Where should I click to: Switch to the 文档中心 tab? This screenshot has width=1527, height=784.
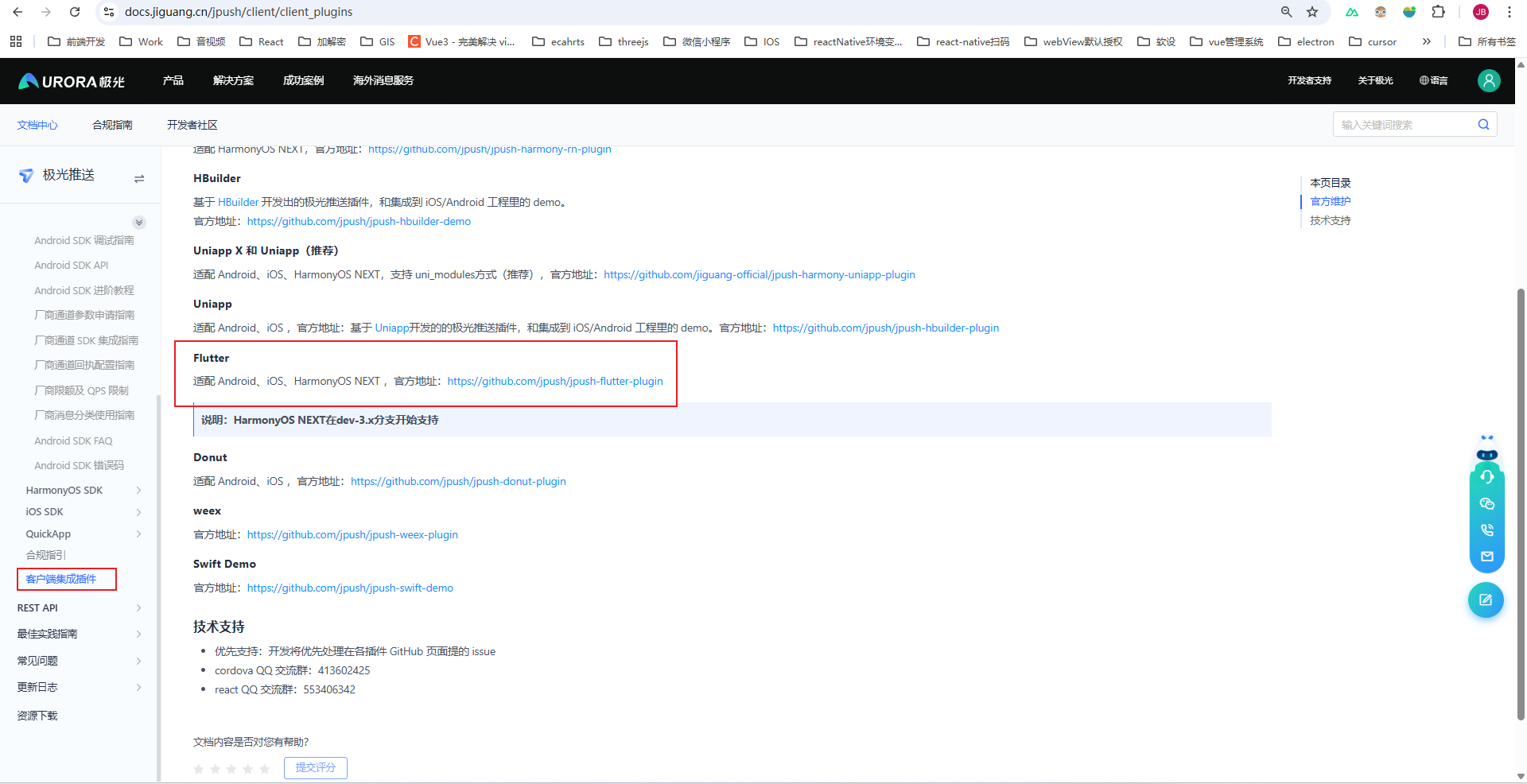point(37,125)
